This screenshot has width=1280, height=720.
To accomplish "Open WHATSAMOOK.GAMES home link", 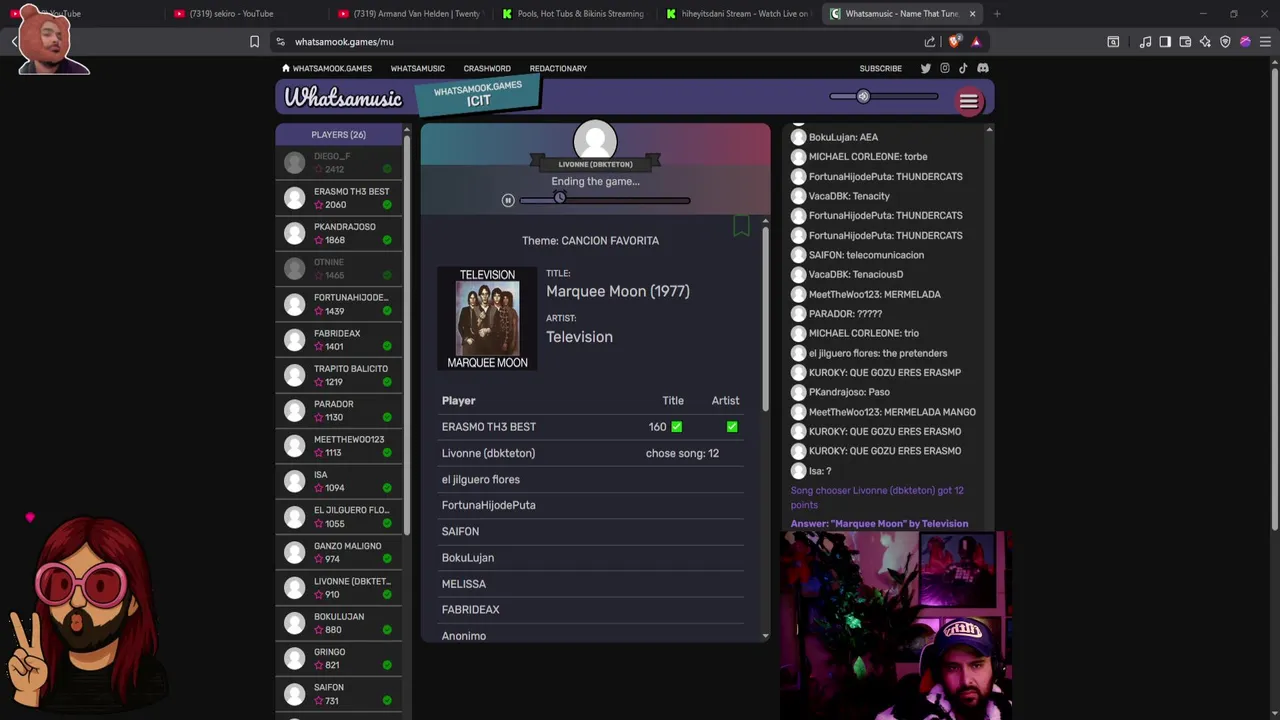I will (327, 68).
